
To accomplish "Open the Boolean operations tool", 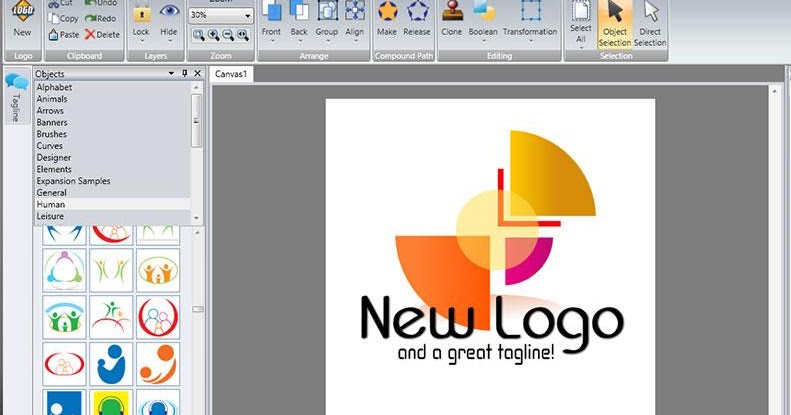I will click(483, 21).
